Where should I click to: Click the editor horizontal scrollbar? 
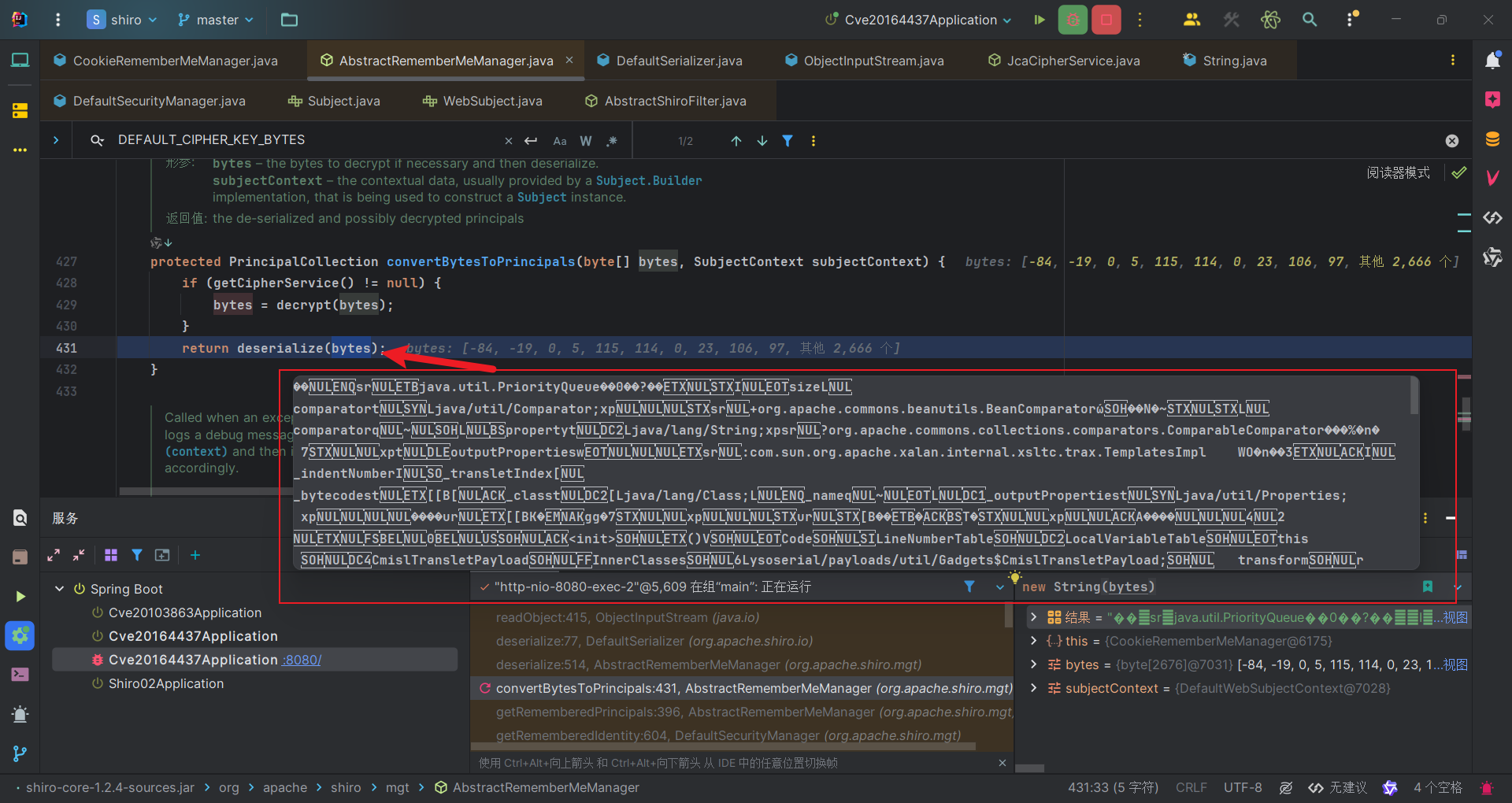206,491
